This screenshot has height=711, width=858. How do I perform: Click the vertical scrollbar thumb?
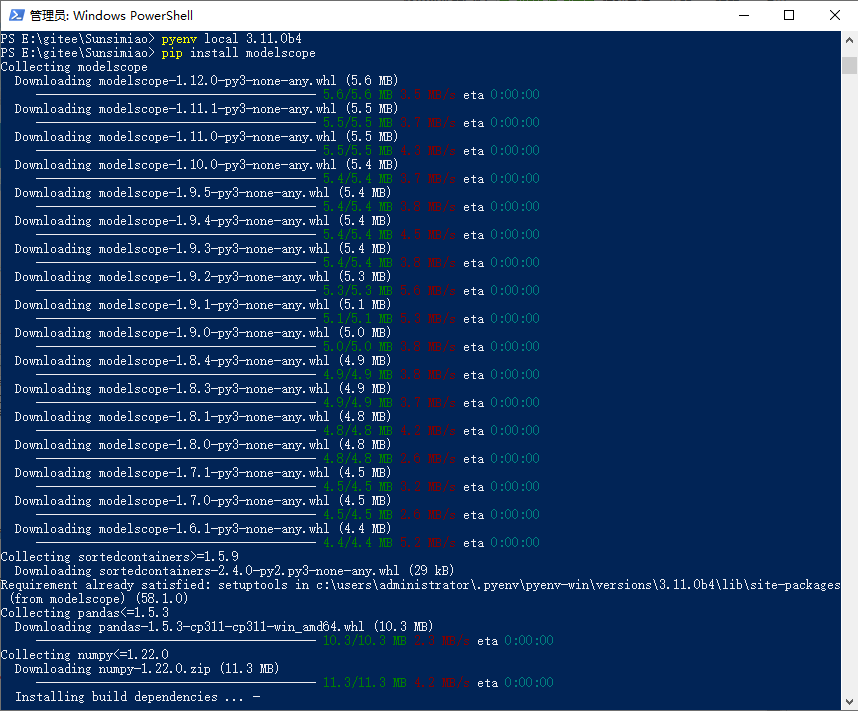(849, 65)
